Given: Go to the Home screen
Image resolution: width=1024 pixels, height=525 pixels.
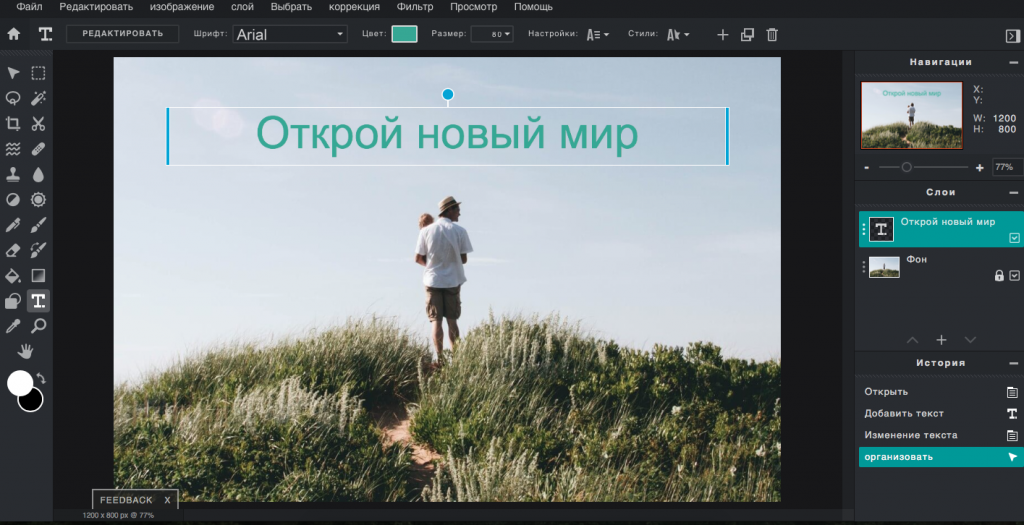Looking at the screenshot, I should point(13,35).
